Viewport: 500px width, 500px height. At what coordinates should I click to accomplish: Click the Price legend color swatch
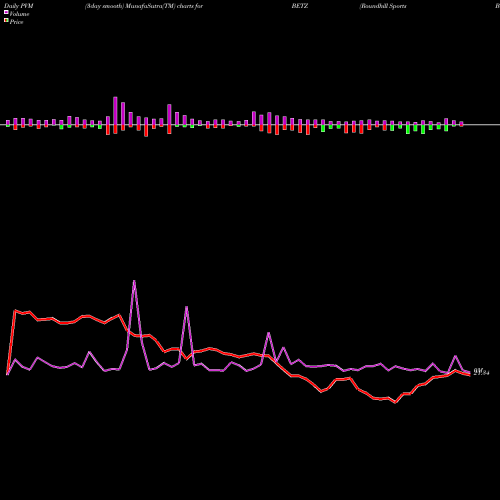point(6,21)
